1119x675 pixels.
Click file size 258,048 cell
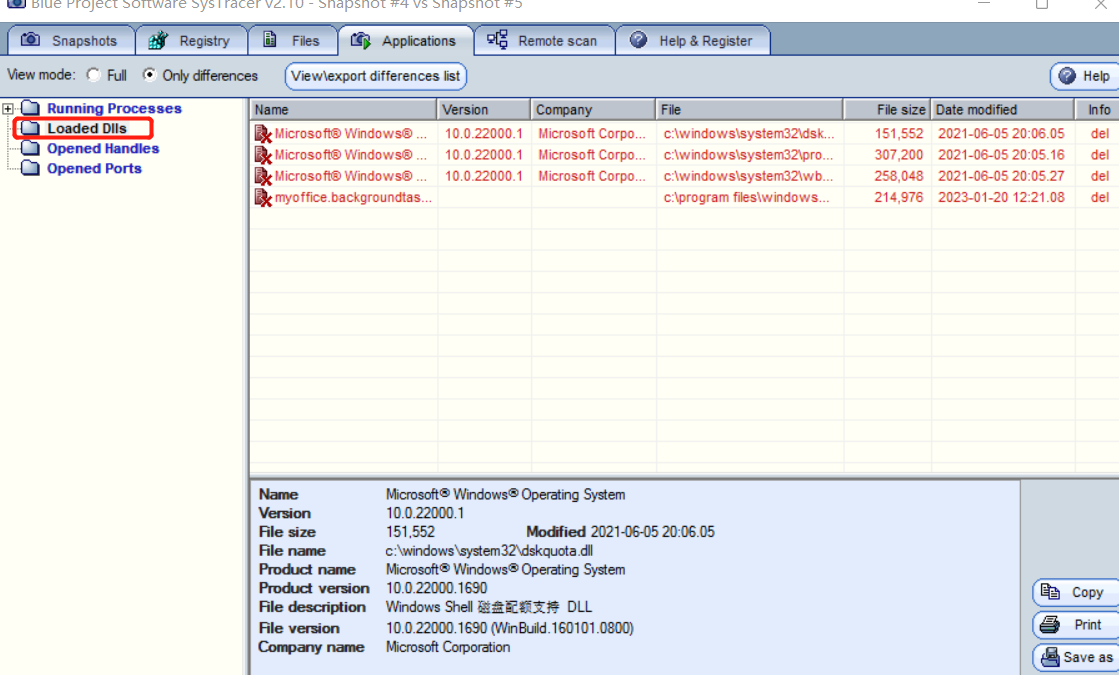click(899, 176)
